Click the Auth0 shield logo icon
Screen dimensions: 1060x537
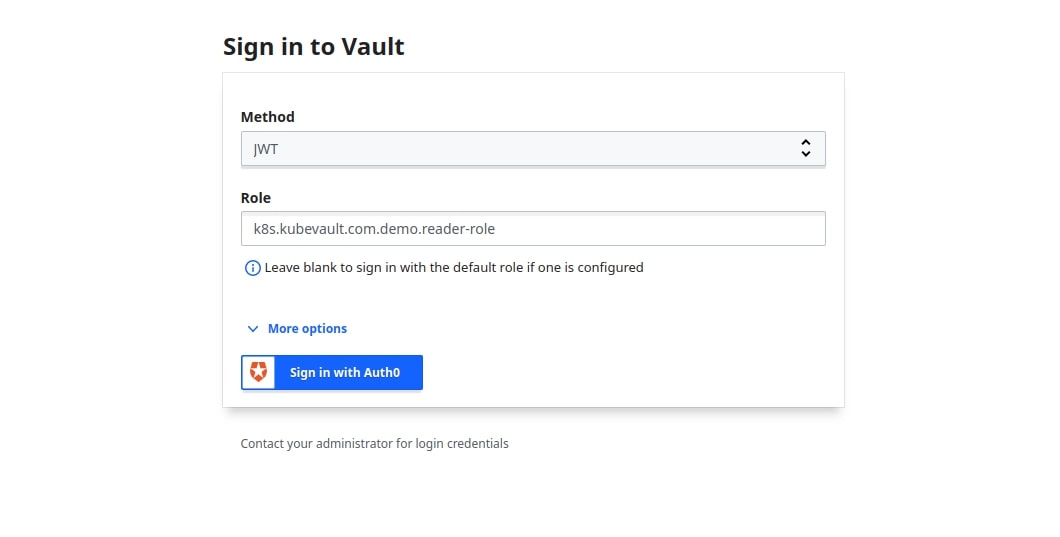point(259,372)
